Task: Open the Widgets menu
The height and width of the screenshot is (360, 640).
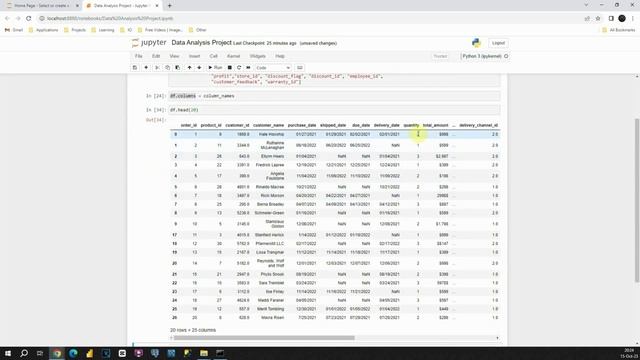Action: [258, 56]
